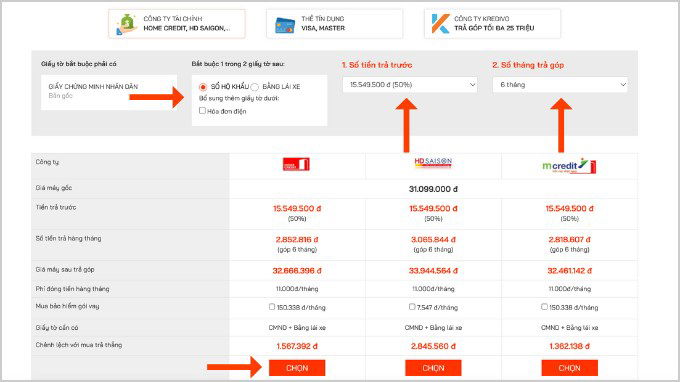Open the Số tiền trả trước dropdown
Image resolution: width=680 pixels, height=382 pixels.
click(x=410, y=85)
